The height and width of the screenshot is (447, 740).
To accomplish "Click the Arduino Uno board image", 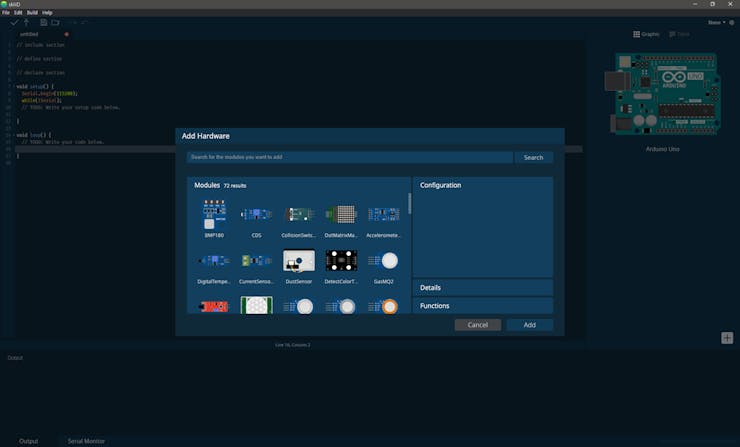I will (x=663, y=93).
